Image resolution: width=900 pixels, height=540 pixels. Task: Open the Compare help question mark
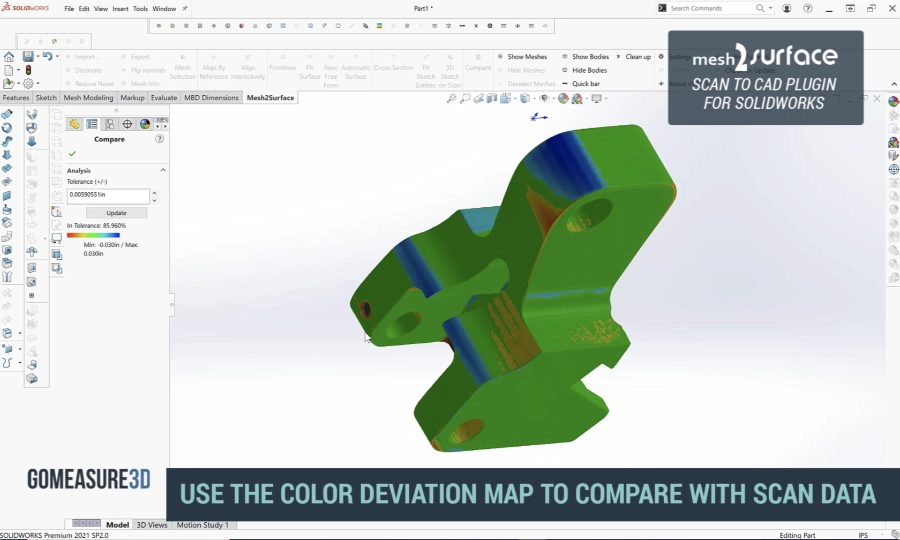tap(160, 139)
